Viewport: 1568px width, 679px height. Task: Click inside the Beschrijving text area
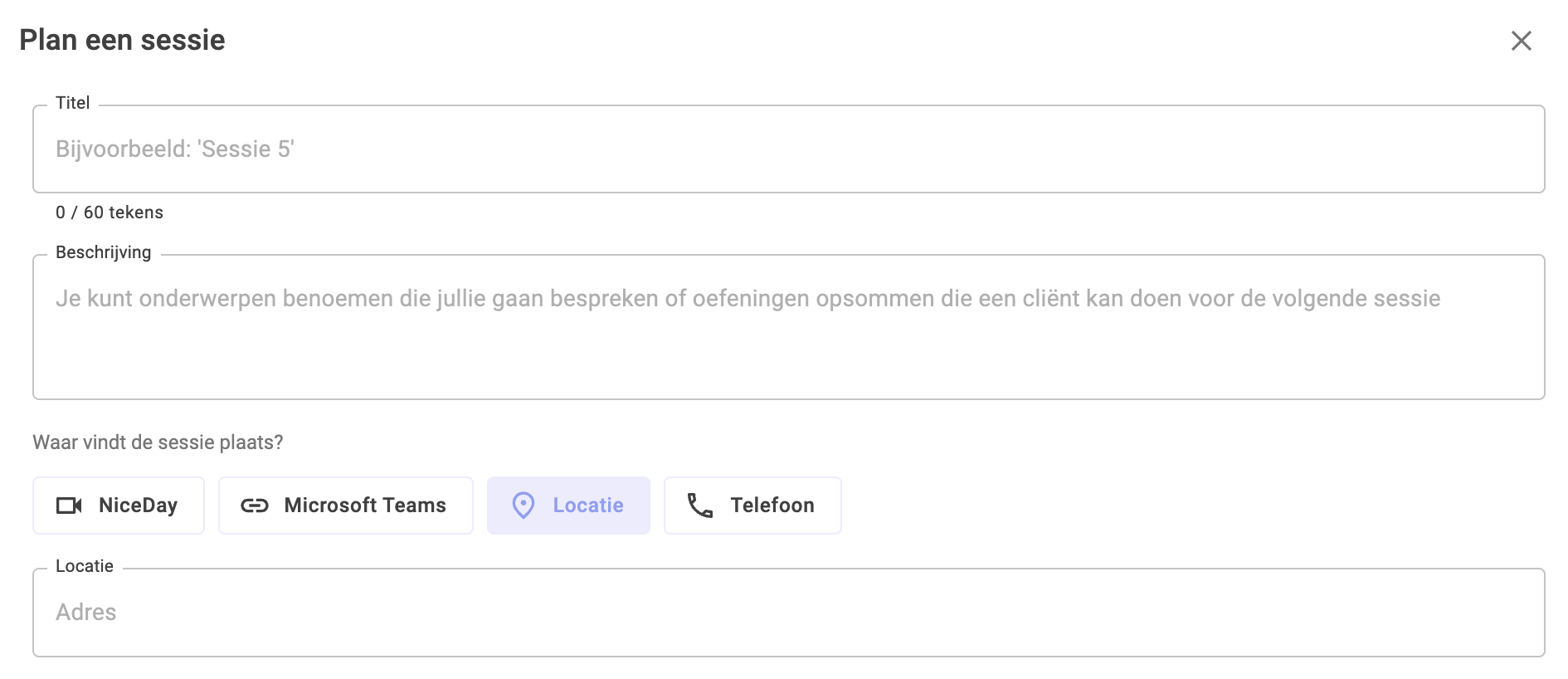pyautogui.click(x=788, y=327)
